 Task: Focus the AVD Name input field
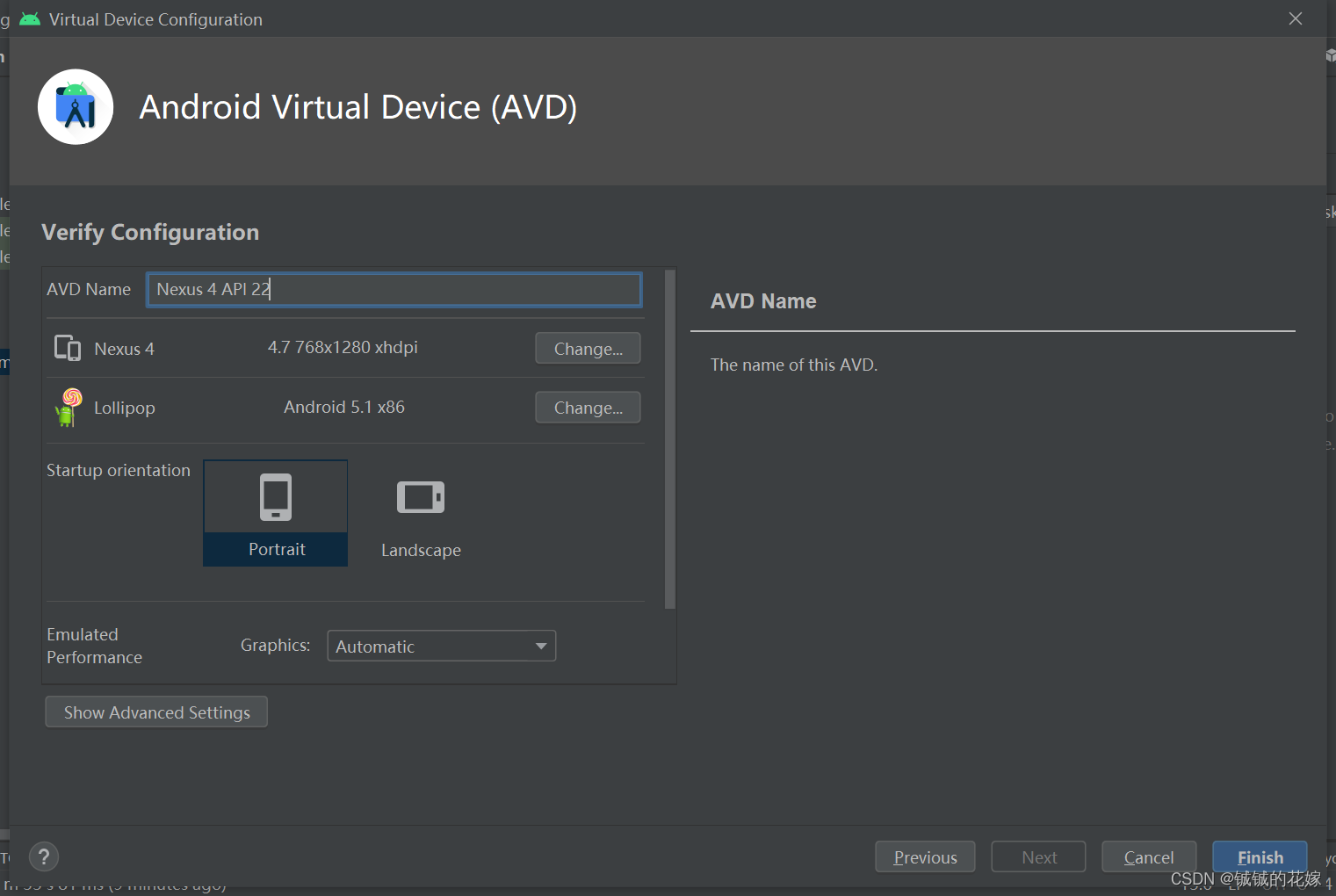click(x=394, y=289)
